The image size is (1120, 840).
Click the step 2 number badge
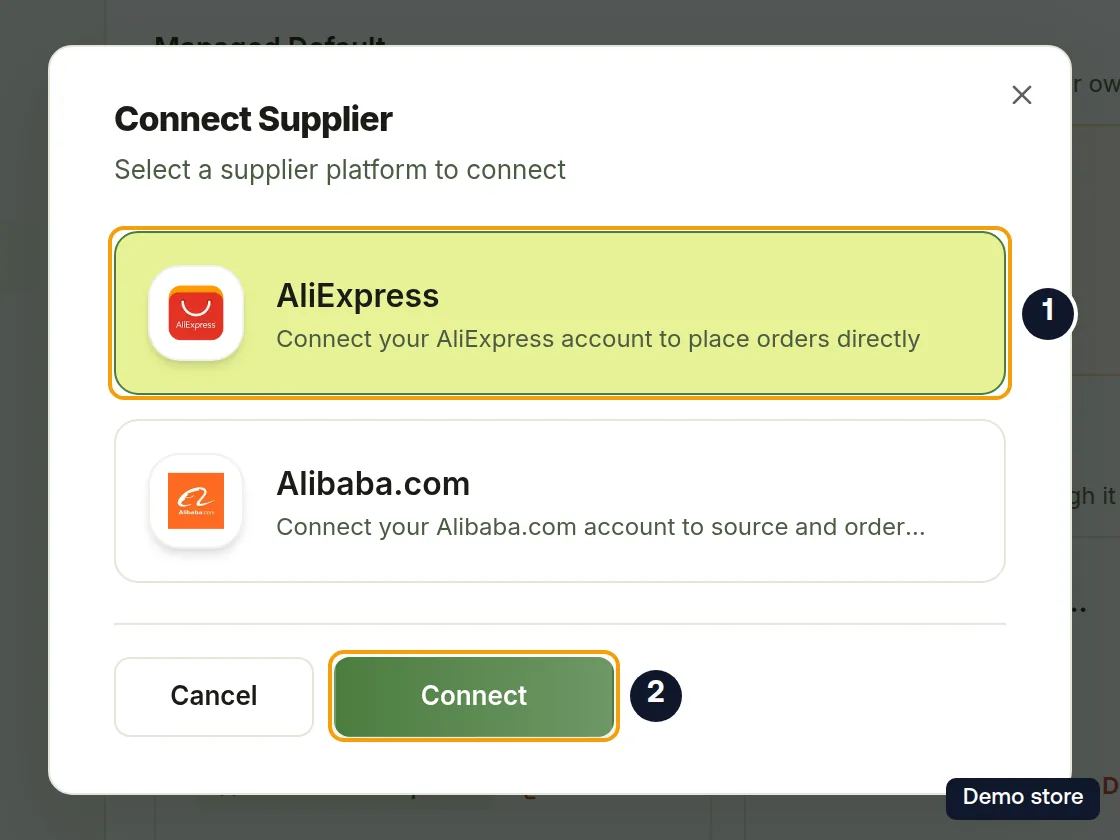click(x=656, y=695)
